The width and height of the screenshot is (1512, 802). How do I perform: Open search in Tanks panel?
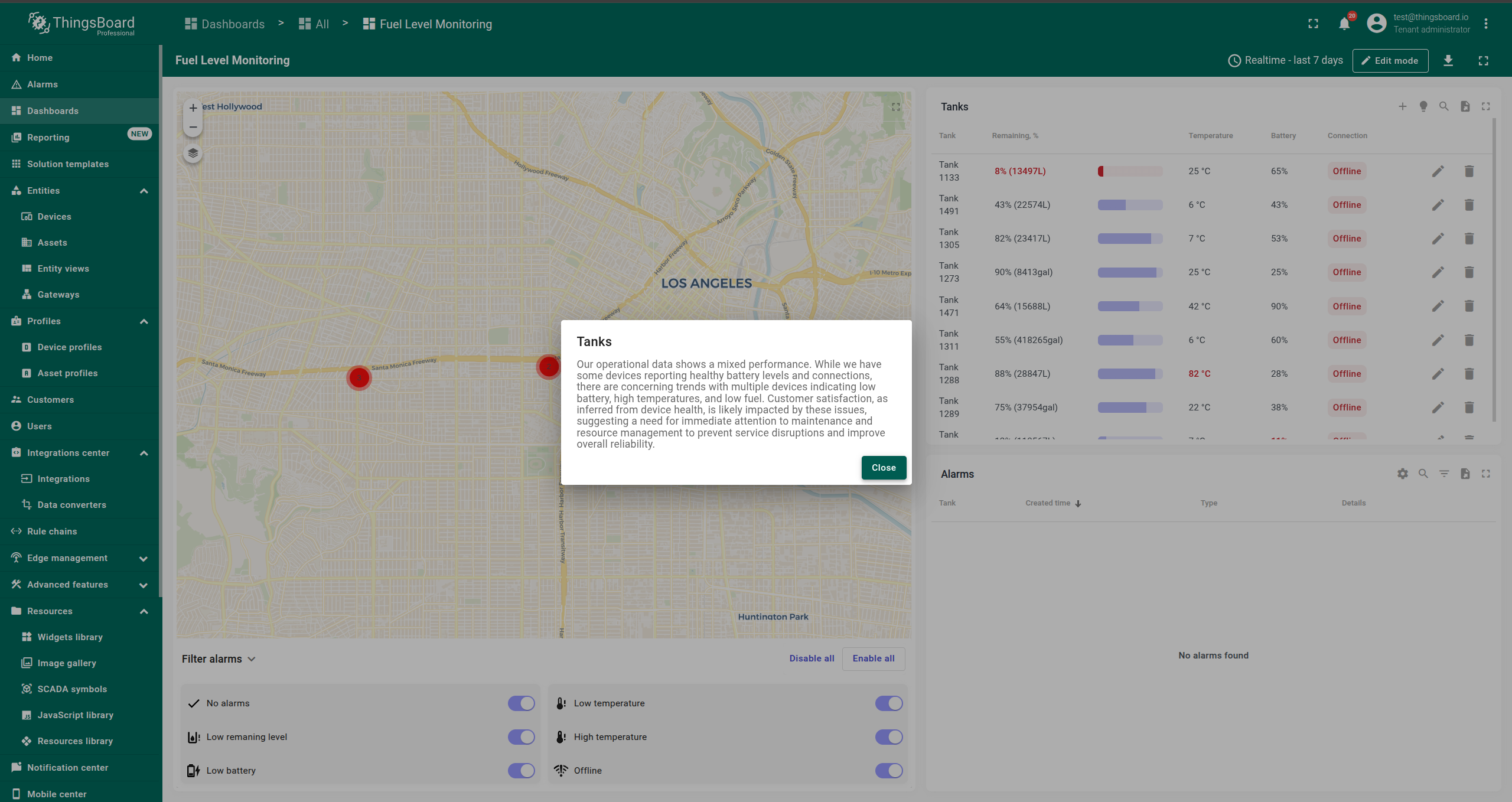point(1444,106)
